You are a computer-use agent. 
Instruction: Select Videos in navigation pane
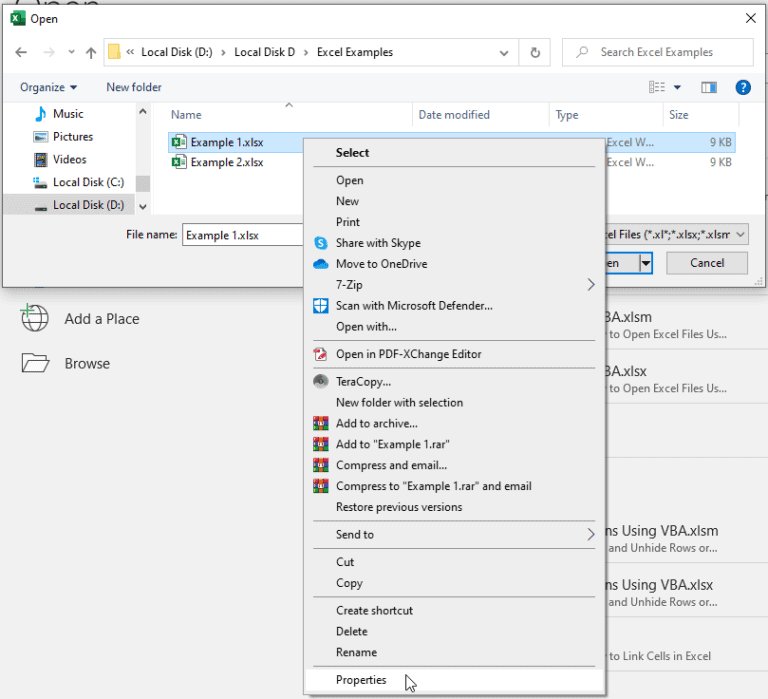pos(70,159)
